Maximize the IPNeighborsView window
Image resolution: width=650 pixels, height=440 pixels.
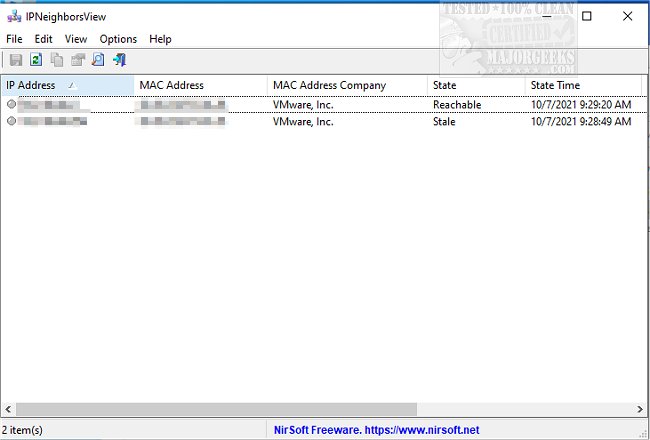(587, 16)
